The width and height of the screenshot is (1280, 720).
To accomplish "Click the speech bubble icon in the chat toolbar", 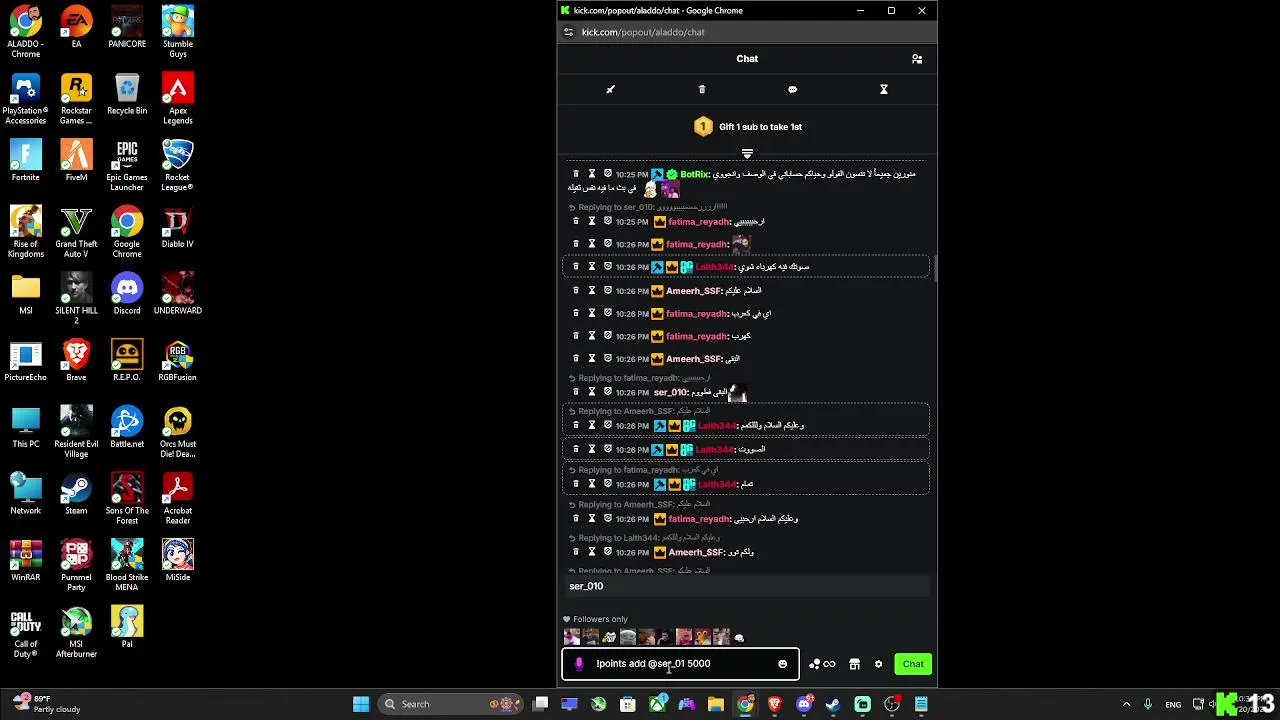I will [792, 89].
